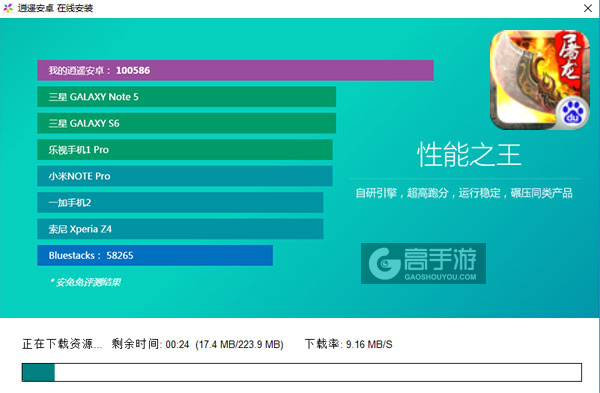
Task: Select the 我的逍遥安卓 100586 score bar
Action: click(235, 70)
